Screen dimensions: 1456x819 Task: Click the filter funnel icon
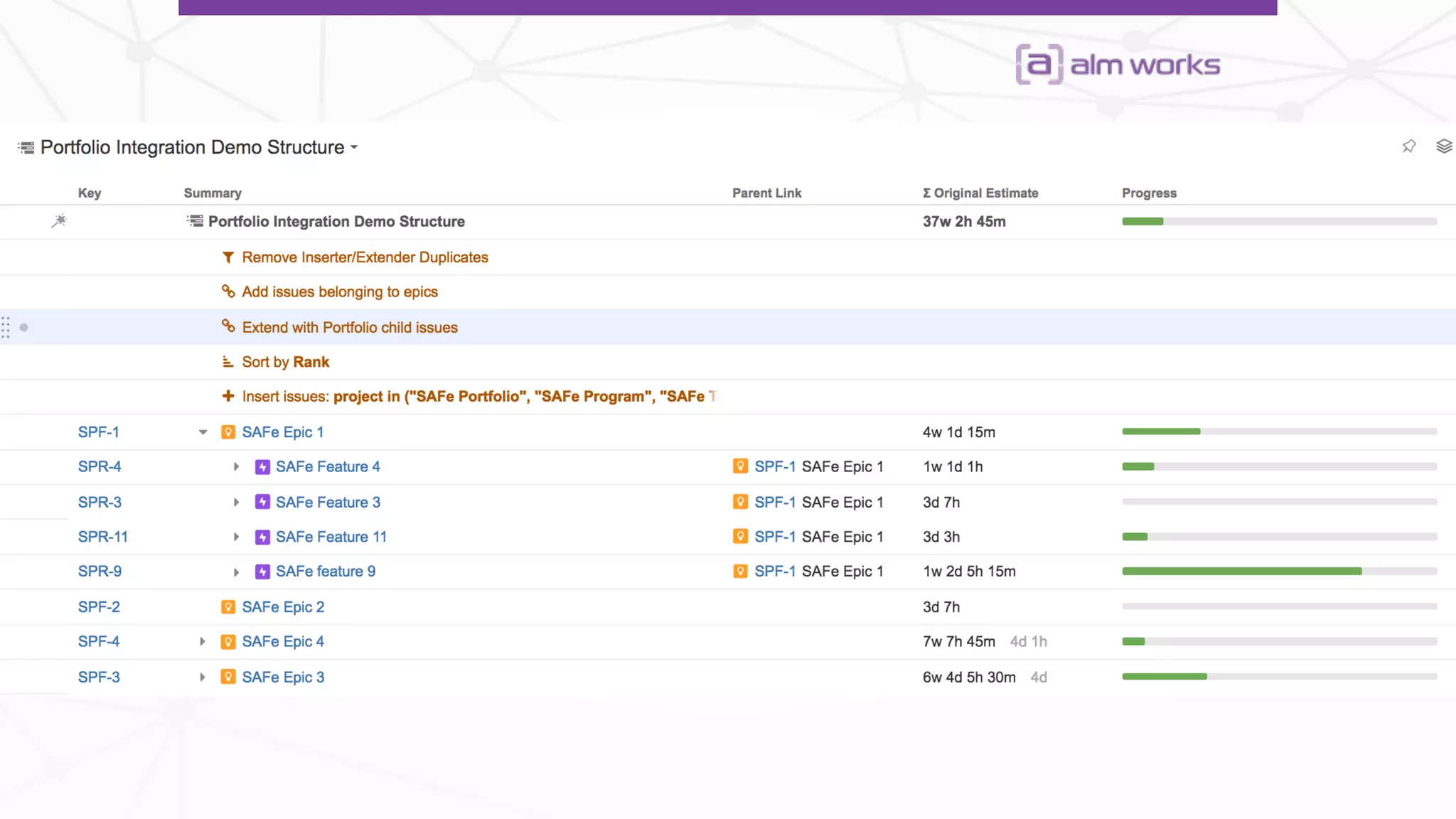(x=227, y=257)
